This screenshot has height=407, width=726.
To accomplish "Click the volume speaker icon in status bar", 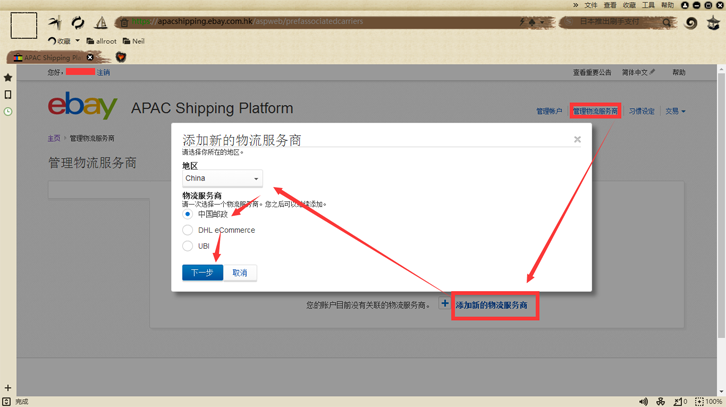I will click(x=644, y=401).
